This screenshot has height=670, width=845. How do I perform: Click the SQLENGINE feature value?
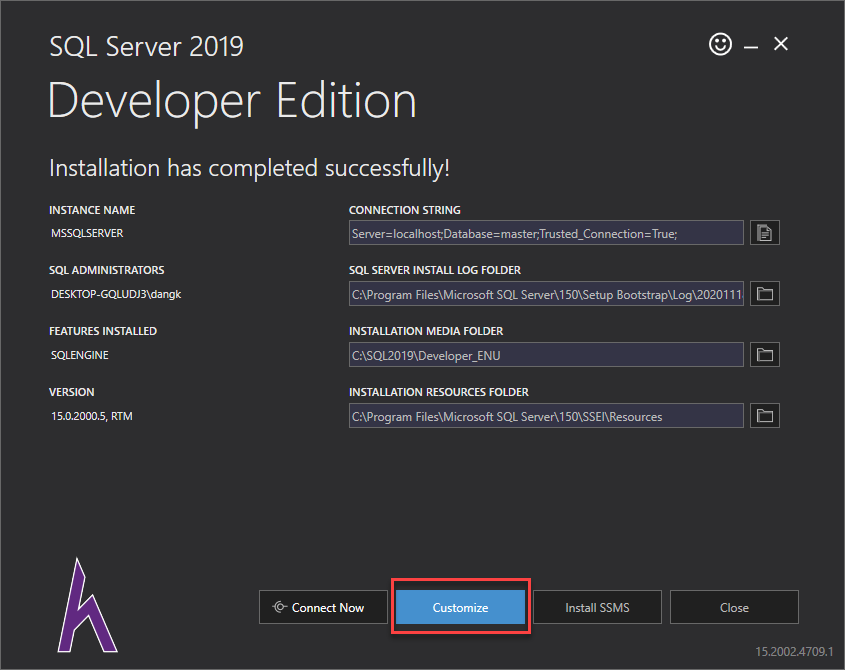tap(80, 355)
